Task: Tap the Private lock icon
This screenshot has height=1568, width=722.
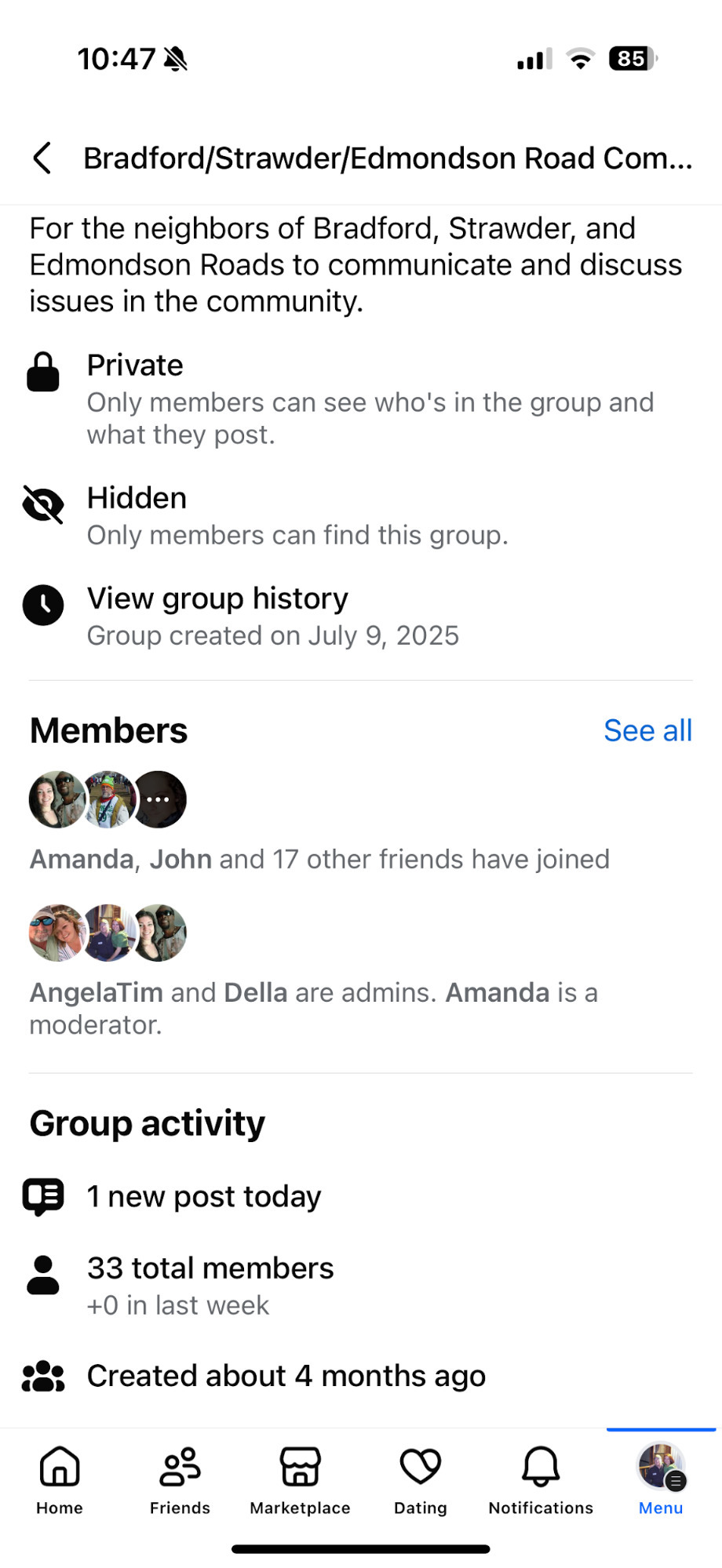Action: (x=43, y=372)
